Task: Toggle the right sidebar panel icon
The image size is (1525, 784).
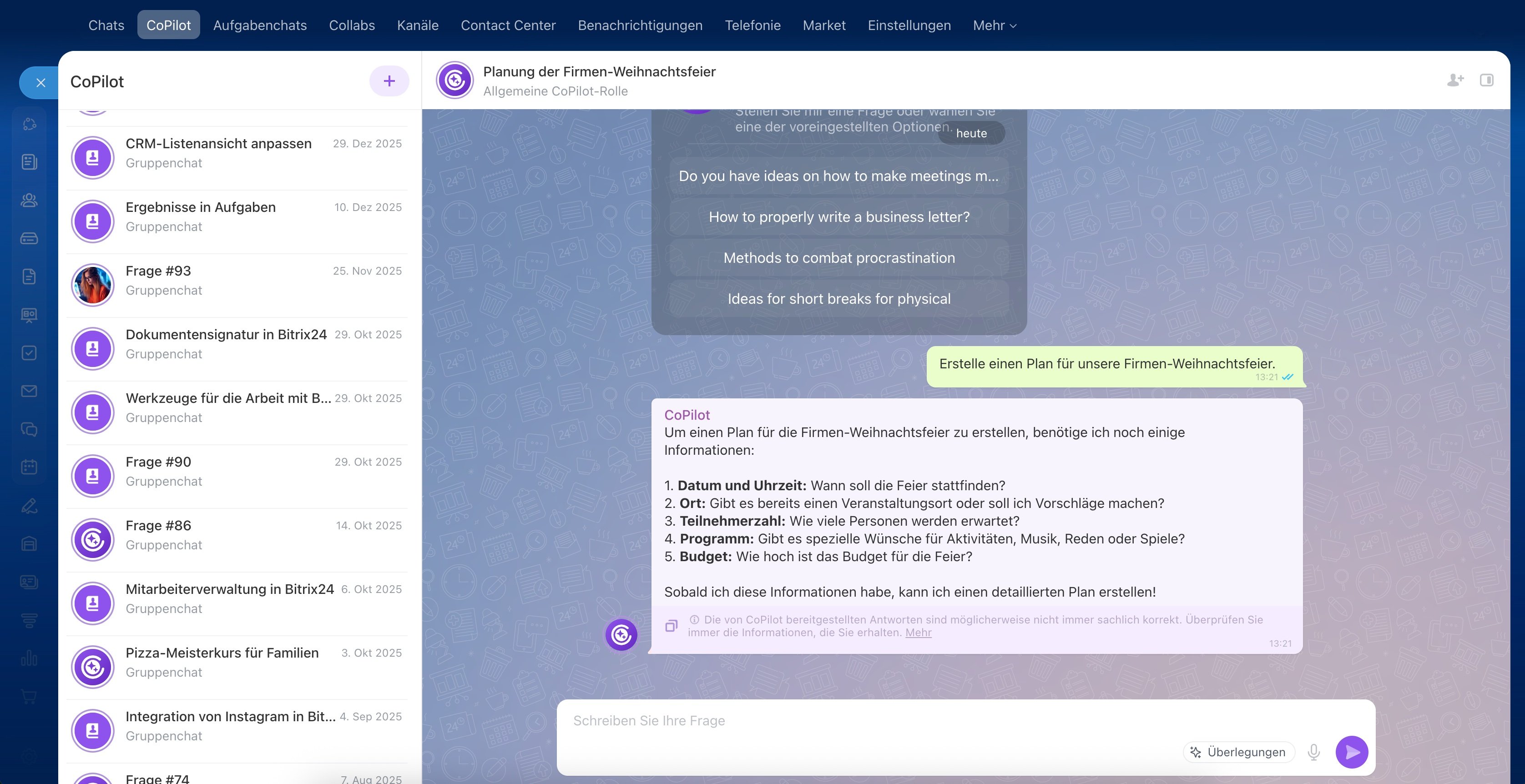Action: (x=1486, y=80)
